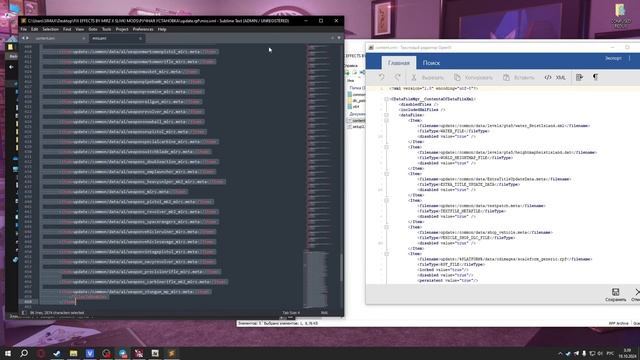The width and height of the screenshot is (640, 360).
Task: Open Find menu in Sublime Text
Action: click(x=67, y=29)
